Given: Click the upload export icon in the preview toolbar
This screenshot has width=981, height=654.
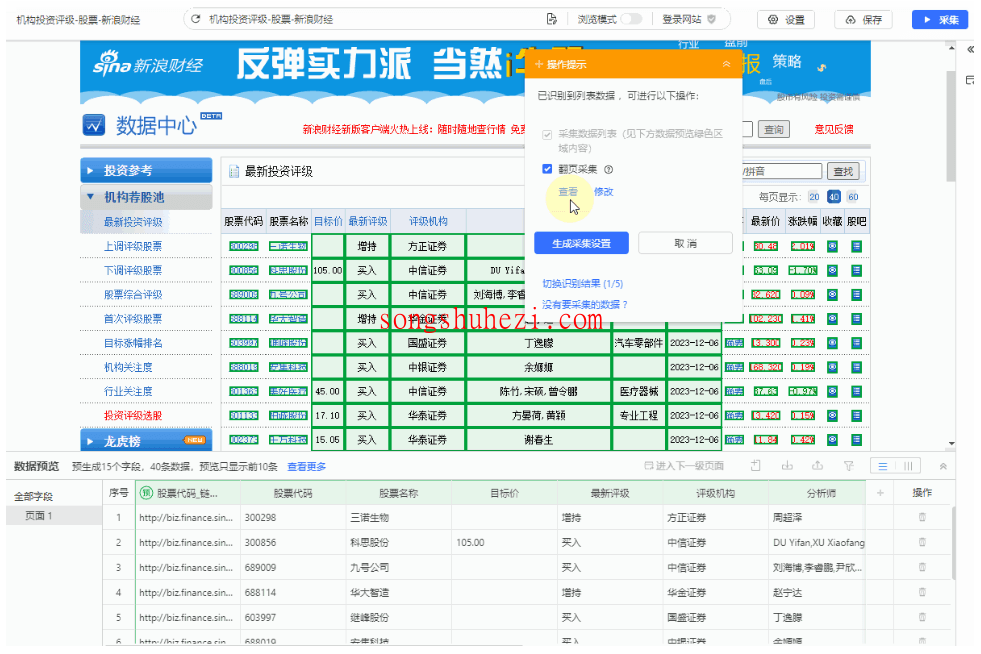Looking at the screenshot, I should click(x=817, y=466).
